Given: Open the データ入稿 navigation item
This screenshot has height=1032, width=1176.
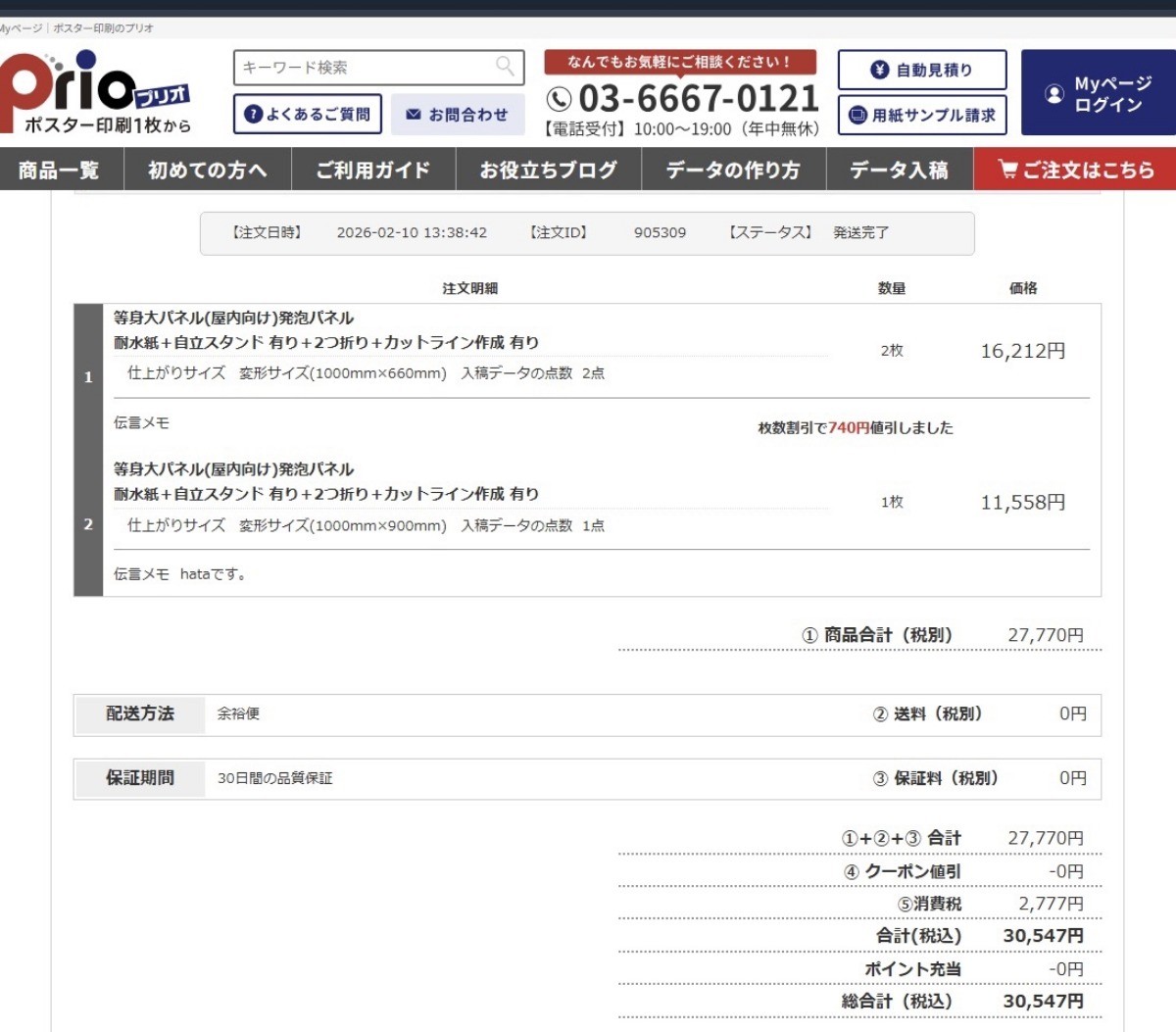Looking at the screenshot, I should (899, 170).
